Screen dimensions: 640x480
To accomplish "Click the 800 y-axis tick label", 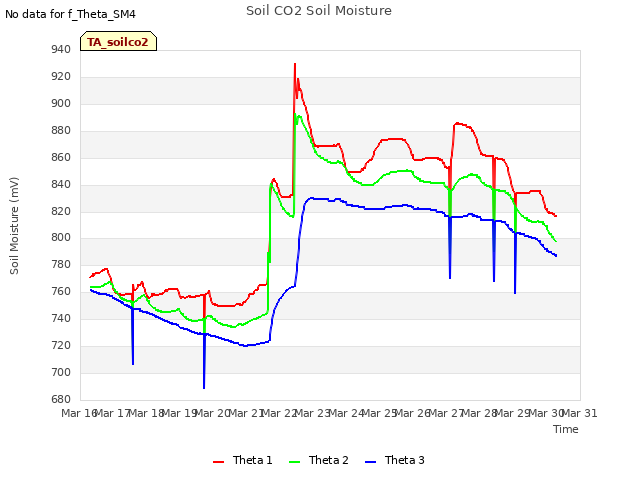I will tap(61, 238).
